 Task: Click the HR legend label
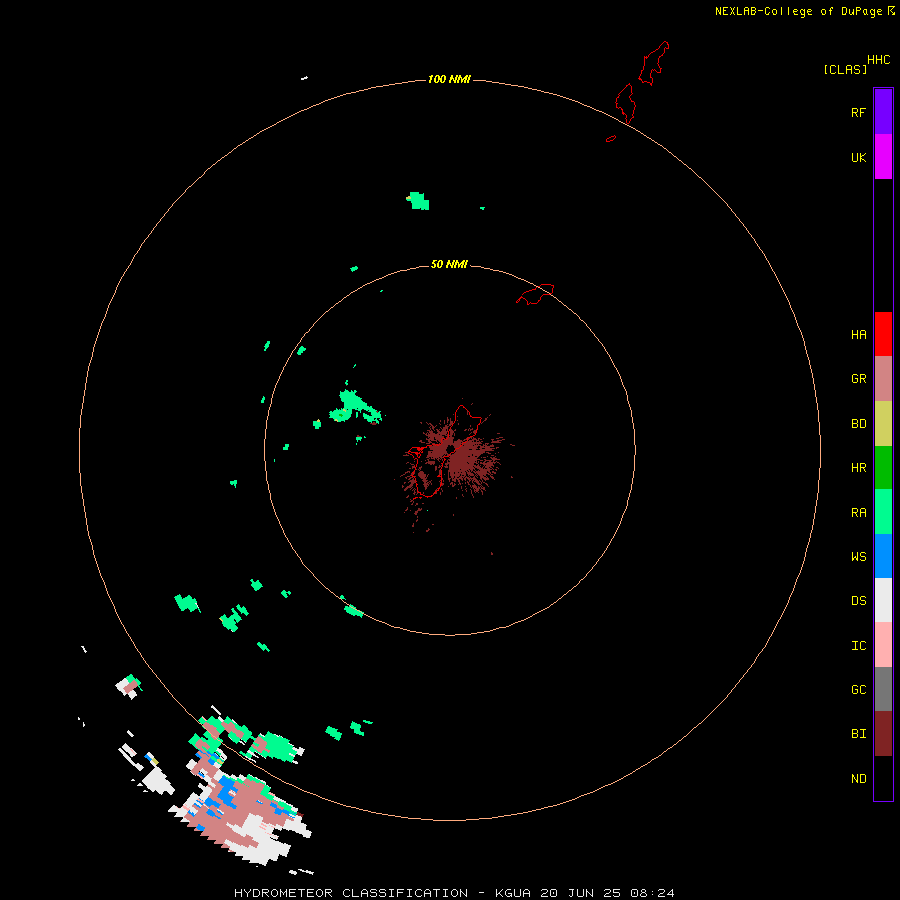pos(858,468)
